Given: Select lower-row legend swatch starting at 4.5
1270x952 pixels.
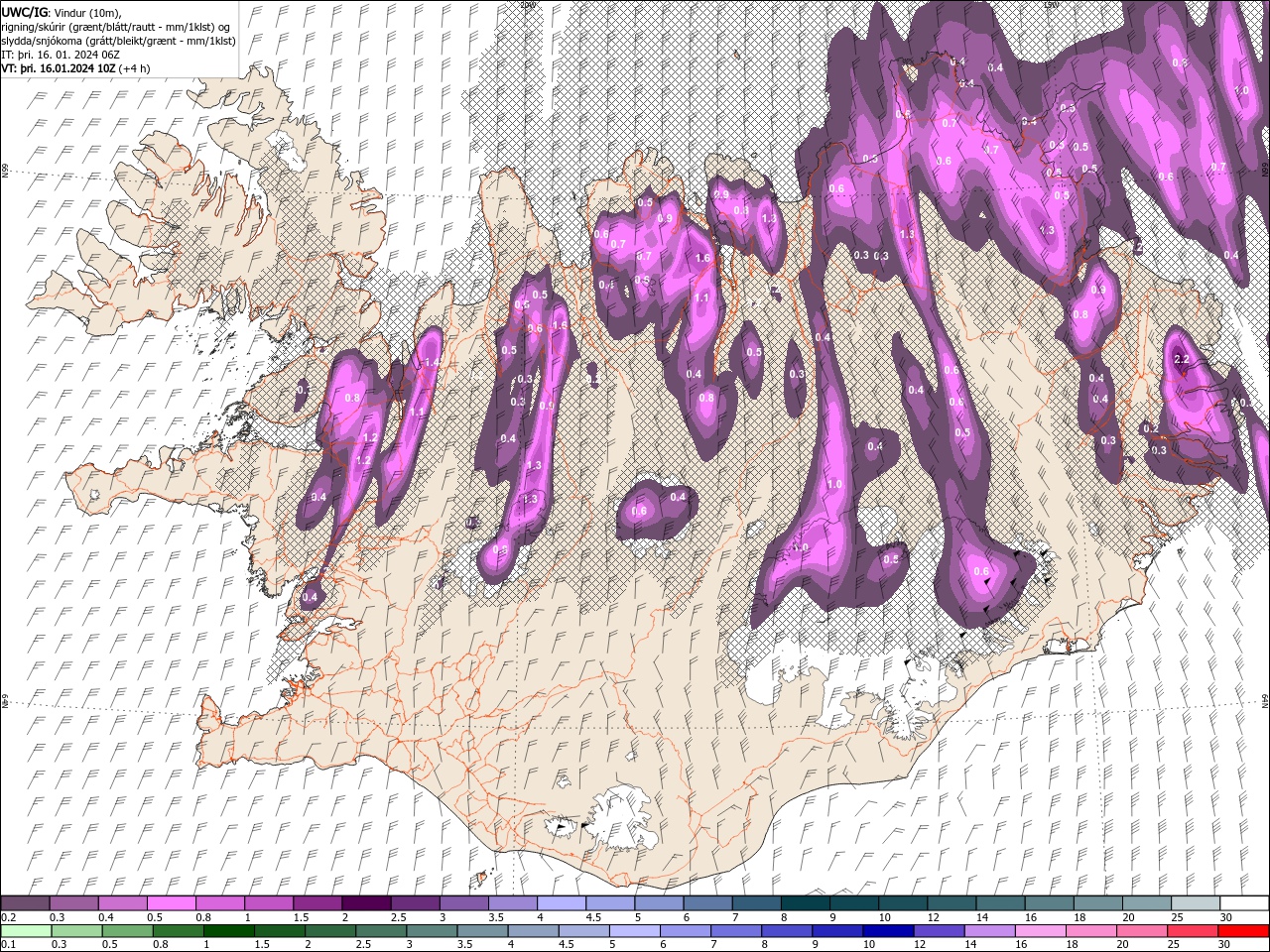Looking at the screenshot, I should click(583, 931).
